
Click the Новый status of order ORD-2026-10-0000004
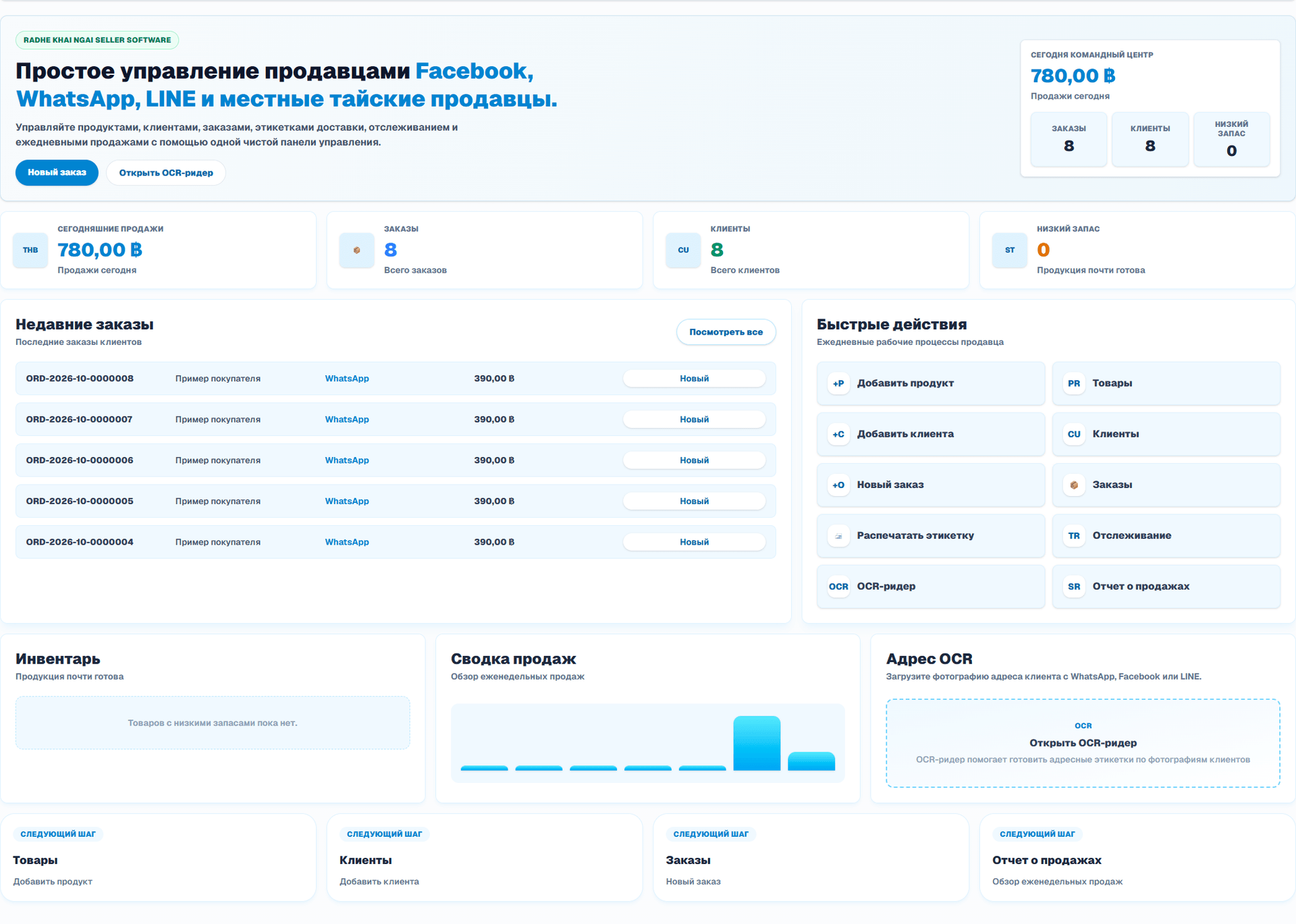[694, 542]
